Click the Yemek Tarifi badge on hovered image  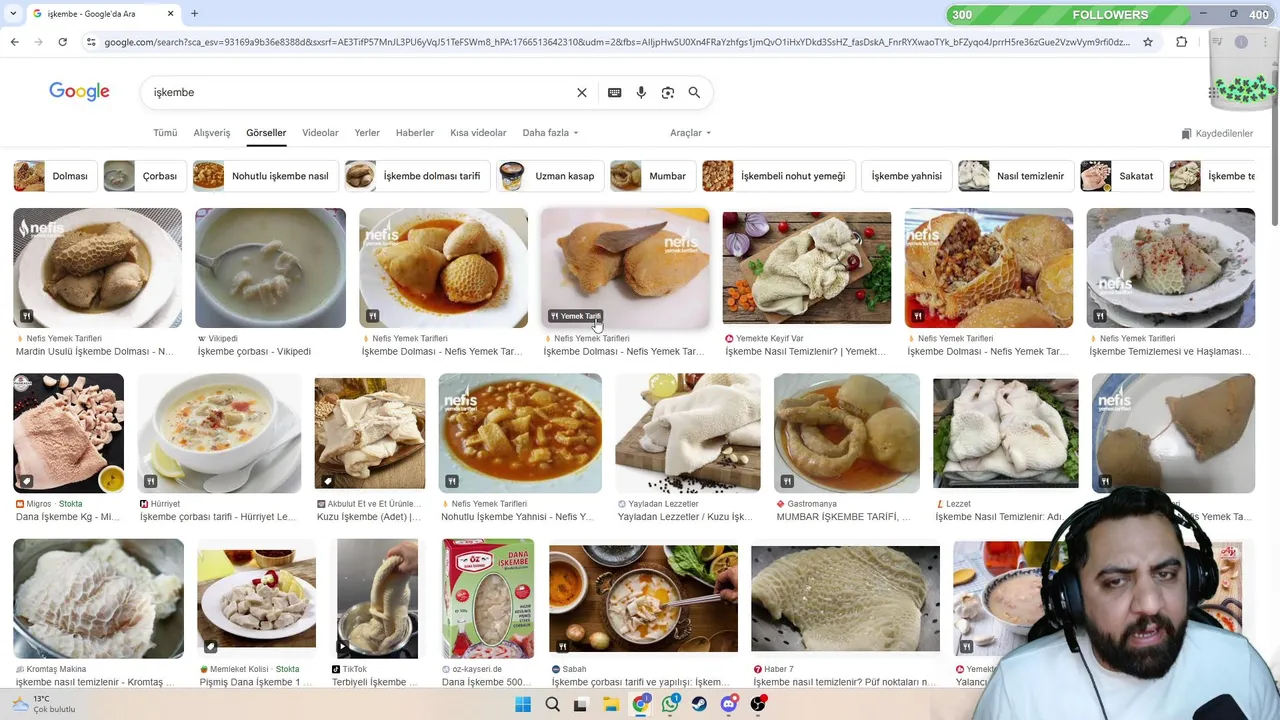576,316
